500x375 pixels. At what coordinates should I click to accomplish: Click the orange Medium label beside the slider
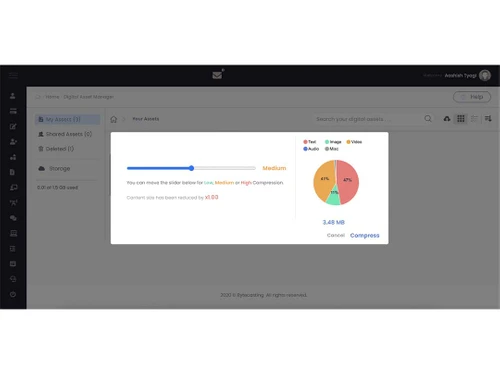274,168
